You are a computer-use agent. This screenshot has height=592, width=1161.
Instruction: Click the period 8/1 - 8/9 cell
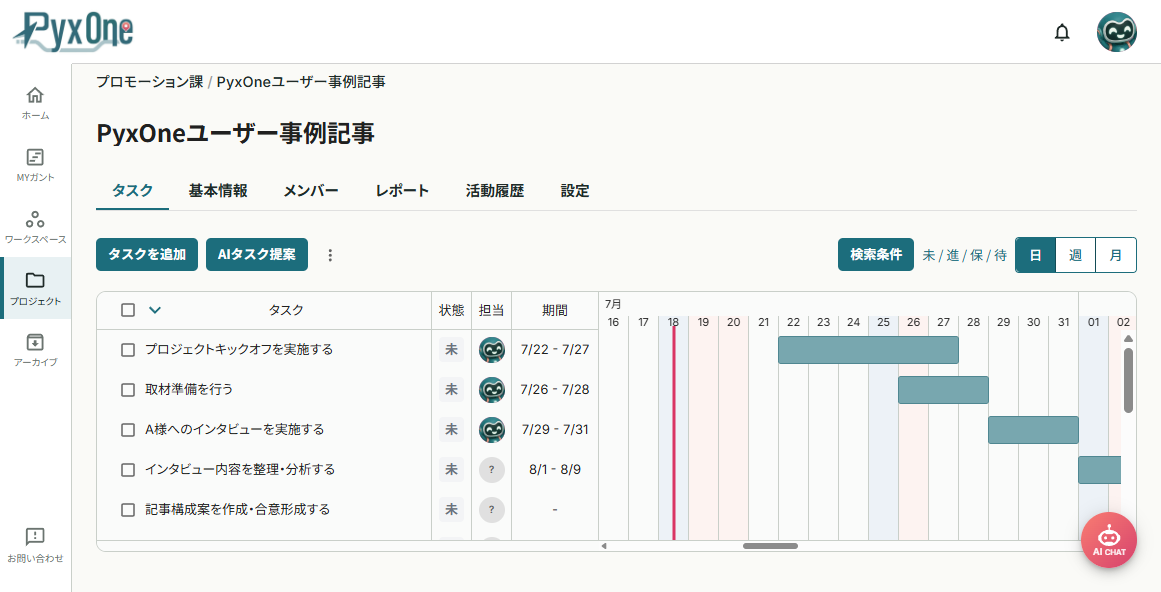pos(555,470)
